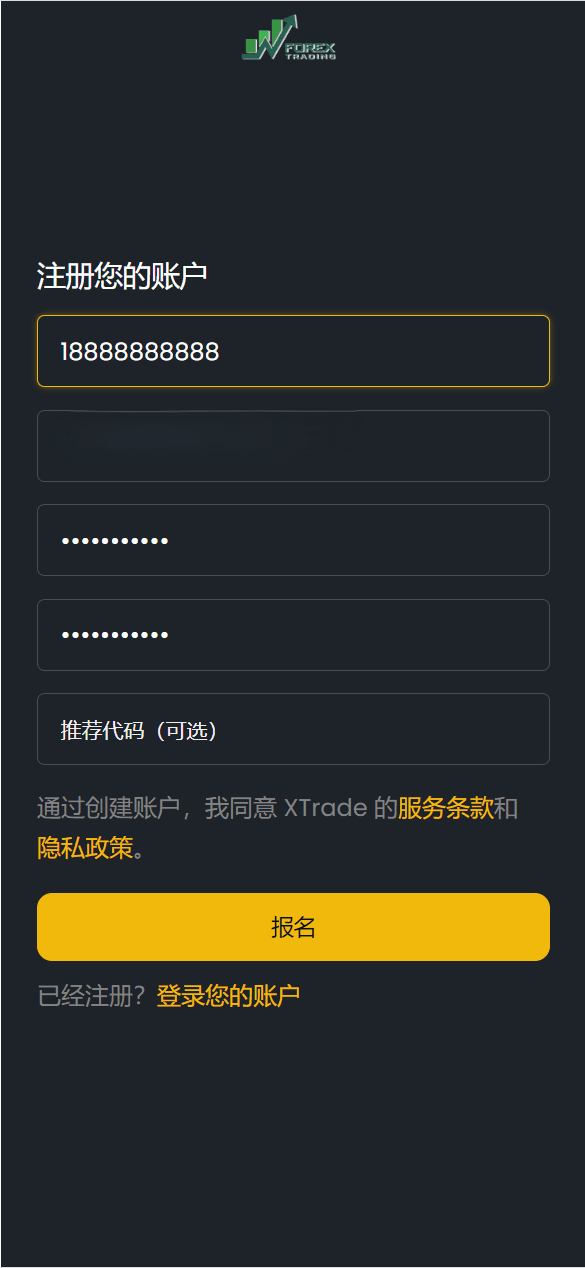Click the XTrade name in agreement text
585x1268 pixels.
pyautogui.click(x=325, y=808)
